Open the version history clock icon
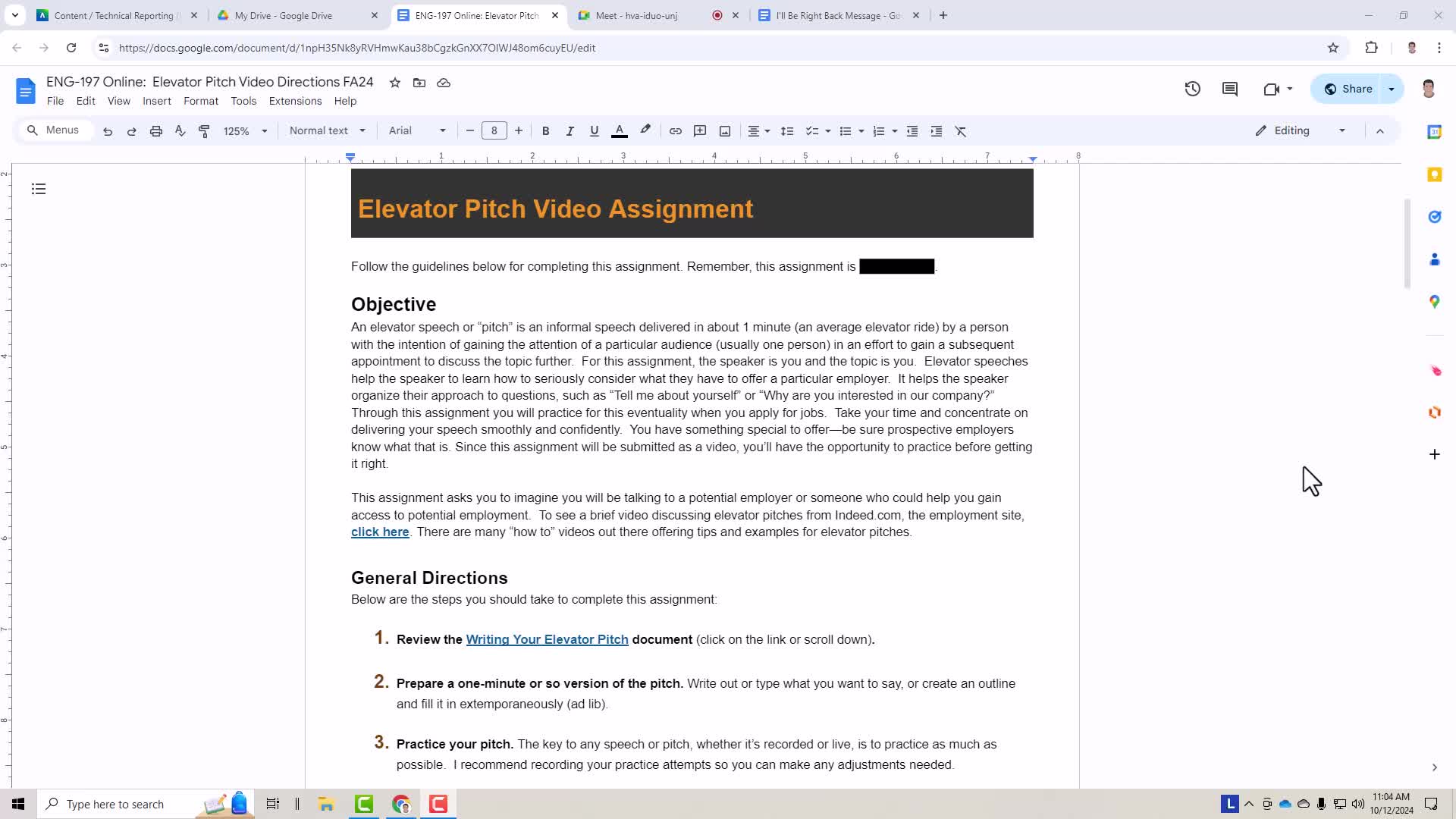 click(1192, 89)
